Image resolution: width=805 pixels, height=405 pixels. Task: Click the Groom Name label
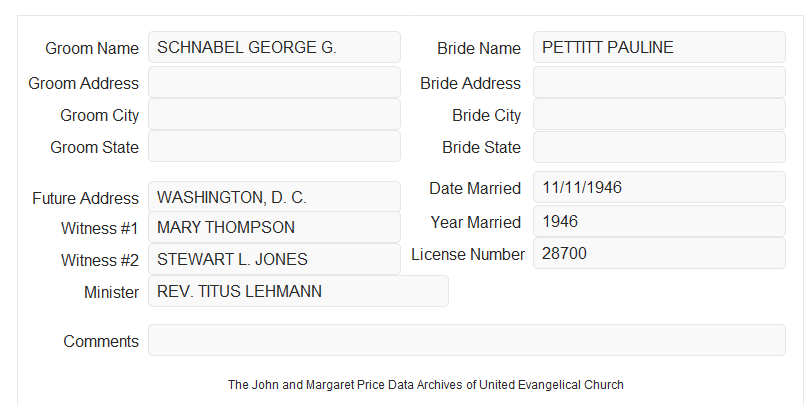coord(92,48)
